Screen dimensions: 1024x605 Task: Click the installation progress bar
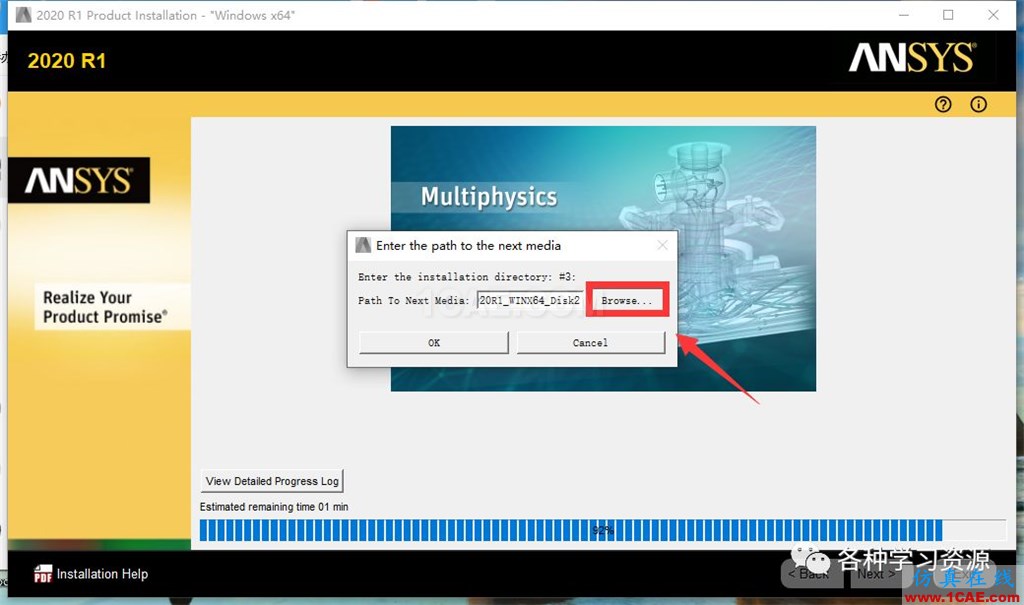point(603,530)
